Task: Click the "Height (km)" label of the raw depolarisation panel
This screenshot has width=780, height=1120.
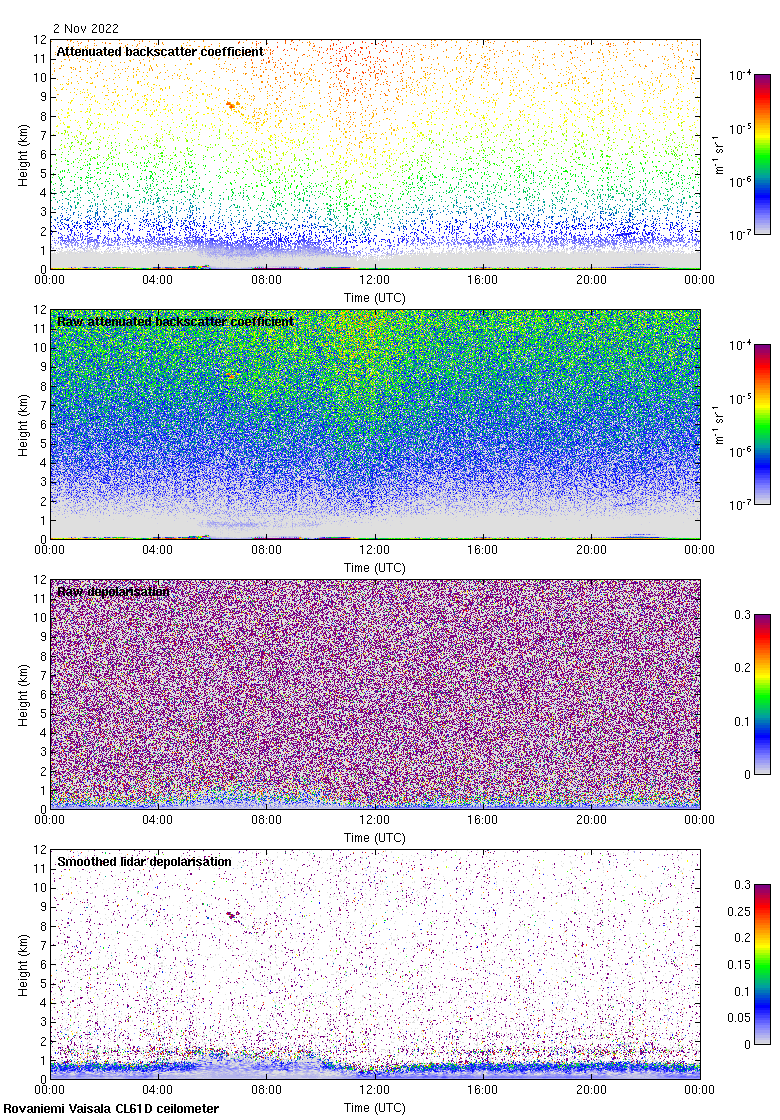Action: [22, 695]
